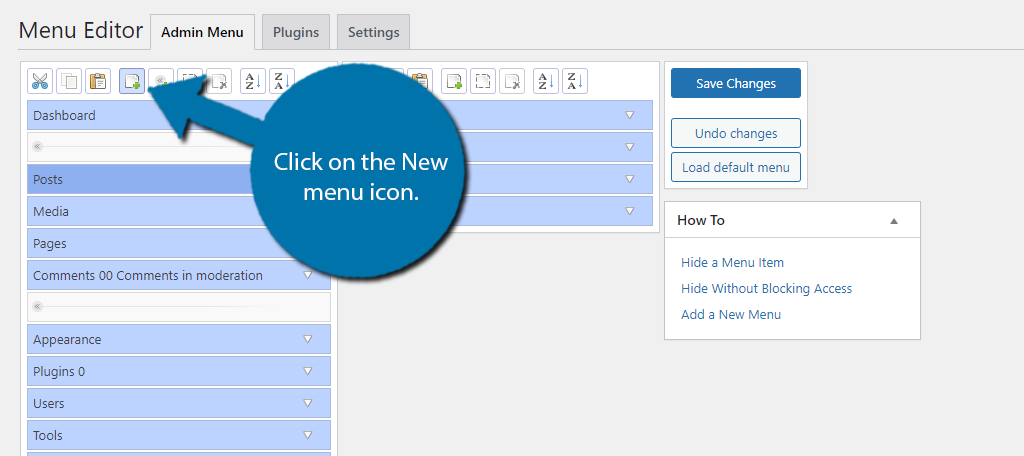Collapse the How To panel
Image resolution: width=1024 pixels, height=456 pixels.
point(894,221)
